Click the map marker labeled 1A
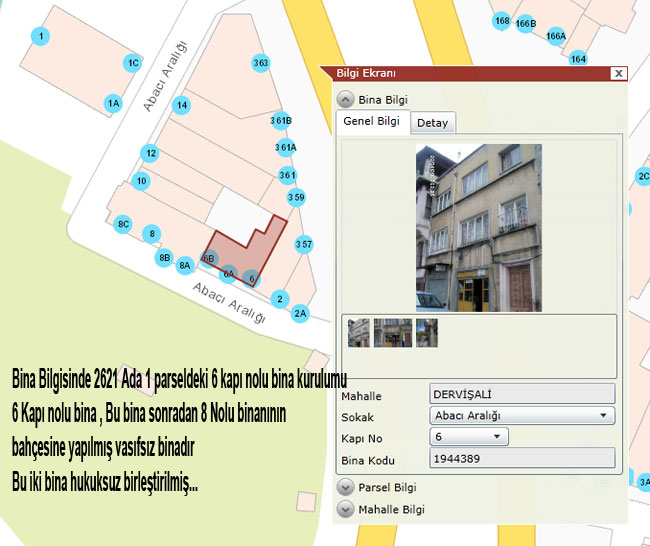The width and height of the screenshot is (650, 546). (114, 103)
